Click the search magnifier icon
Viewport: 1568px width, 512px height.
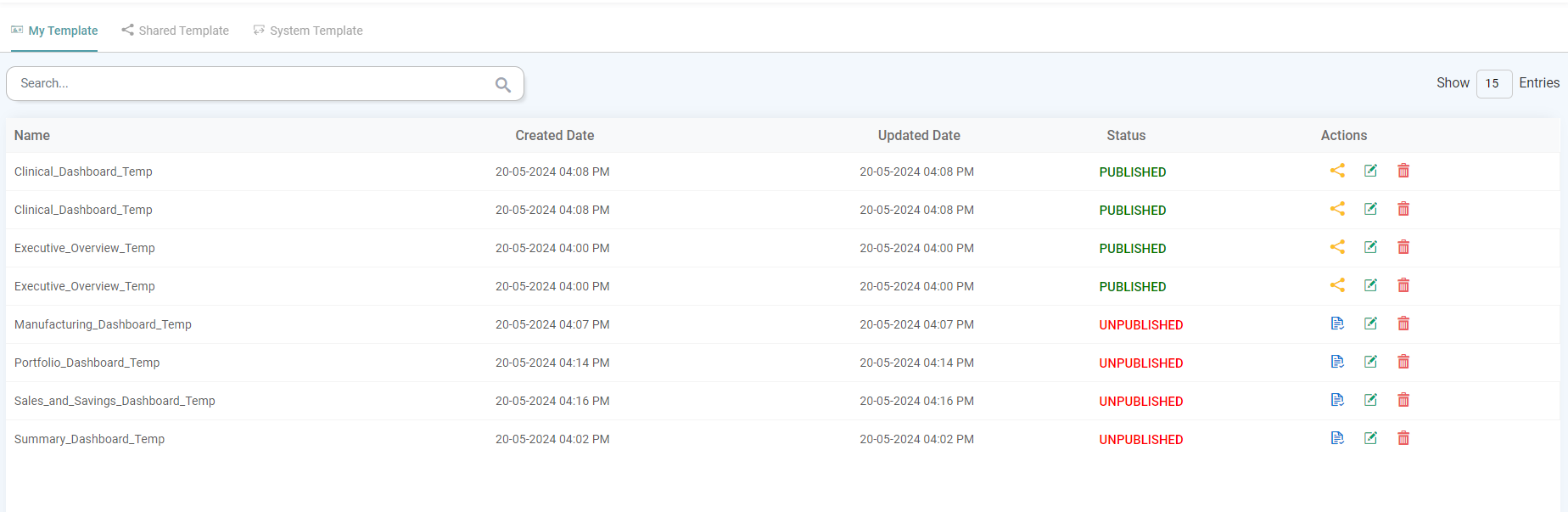[503, 84]
